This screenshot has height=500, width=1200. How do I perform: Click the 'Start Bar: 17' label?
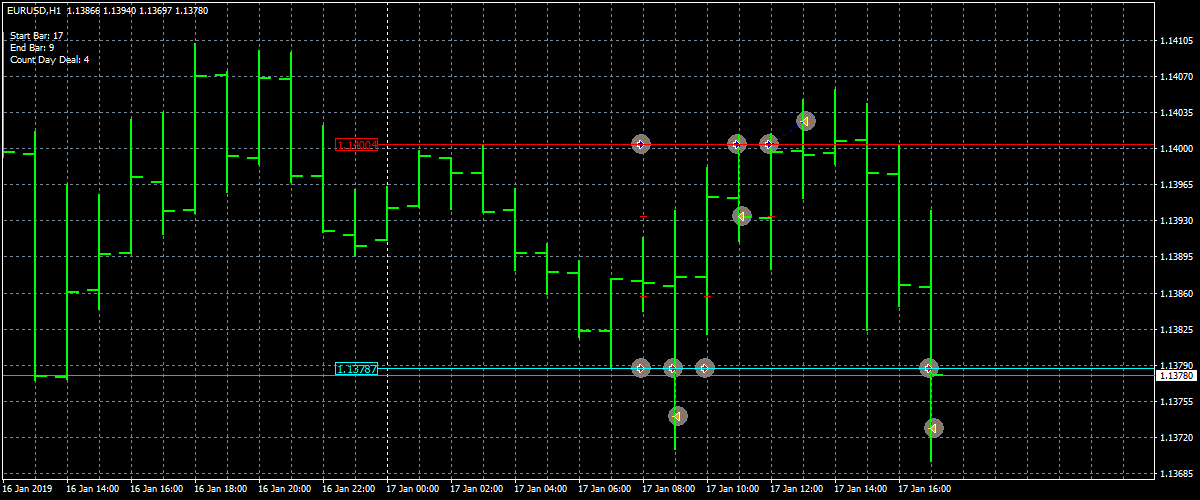pos(37,36)
